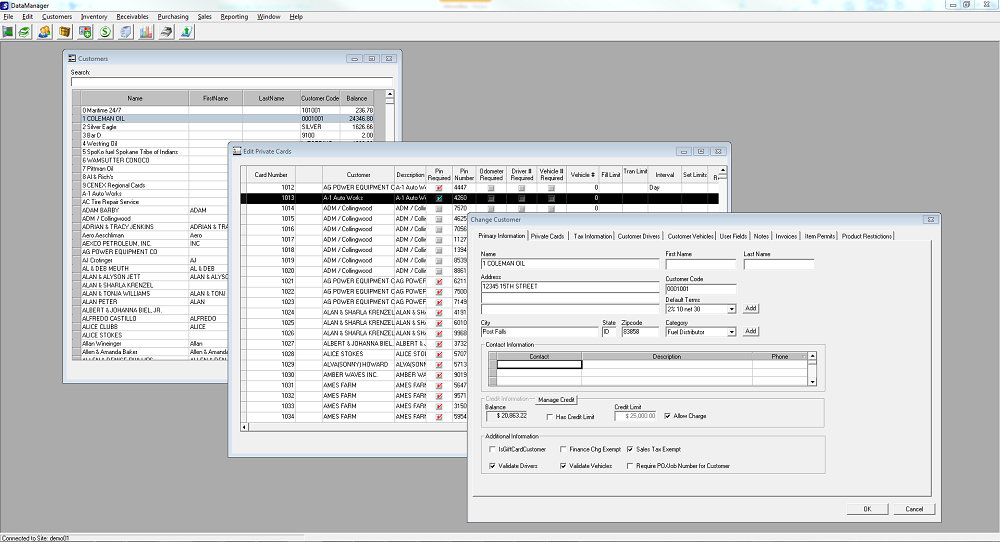Image resolution: width=1000 pixels, height=542 pixels.
Task: Click the Zipcode input field
Action: click(640, 332)
